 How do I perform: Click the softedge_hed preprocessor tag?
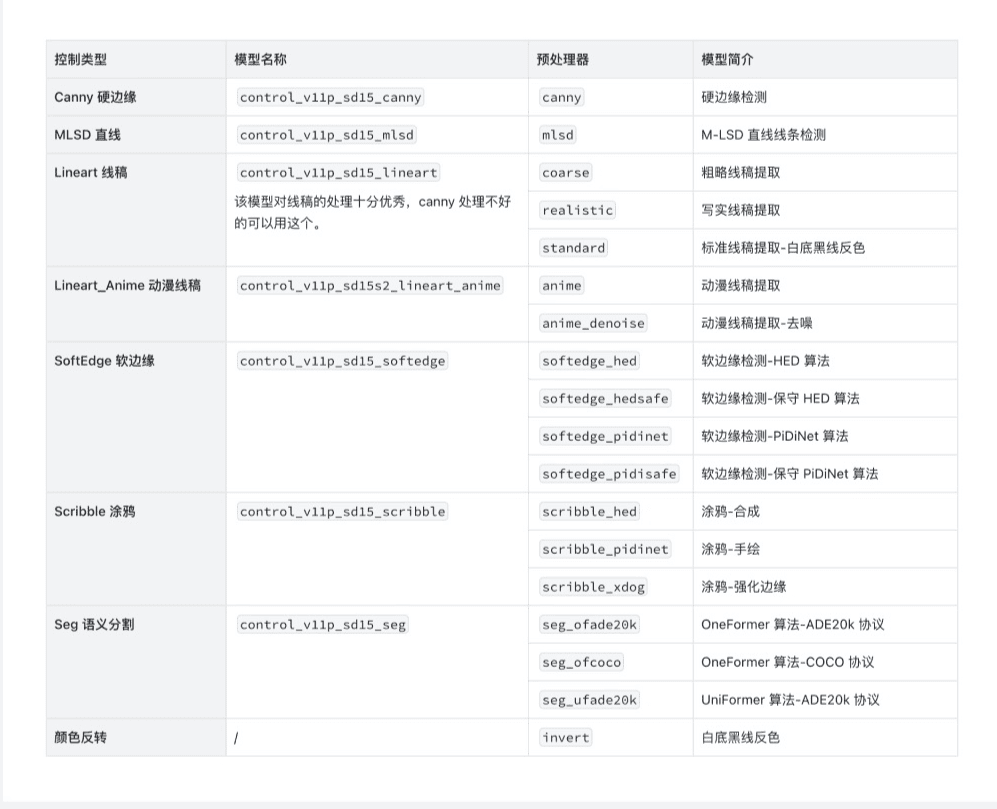589,361
